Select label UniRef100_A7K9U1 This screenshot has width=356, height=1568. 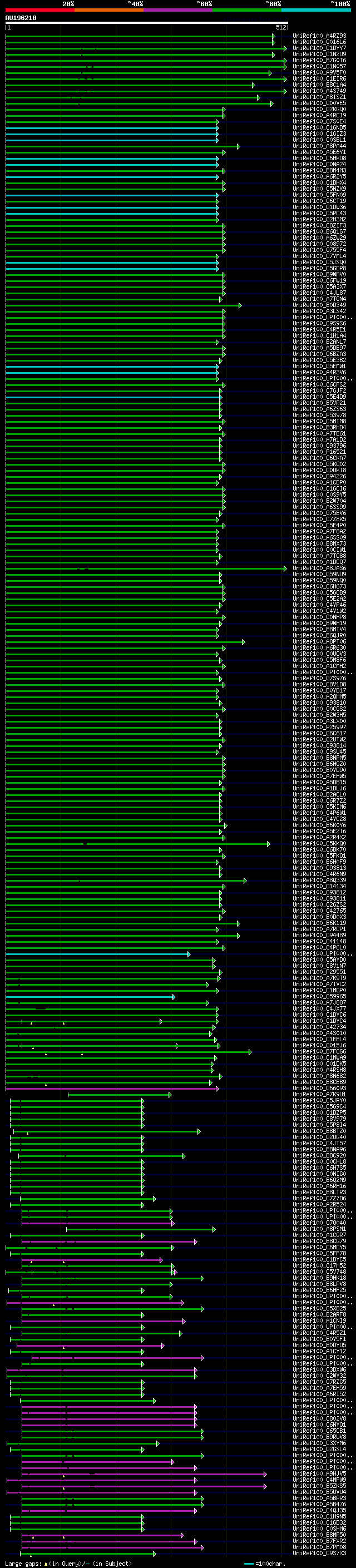[x=319, y=1095]
